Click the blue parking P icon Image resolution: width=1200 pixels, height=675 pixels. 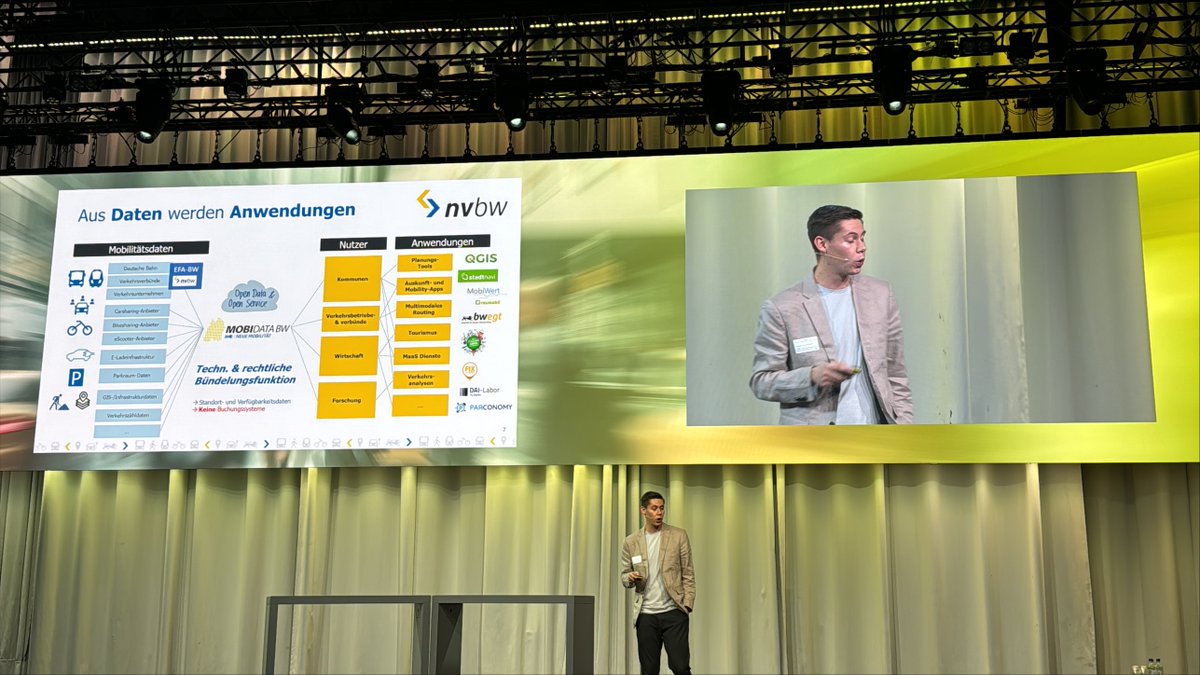pyautogui.click(x=76, y=377)
